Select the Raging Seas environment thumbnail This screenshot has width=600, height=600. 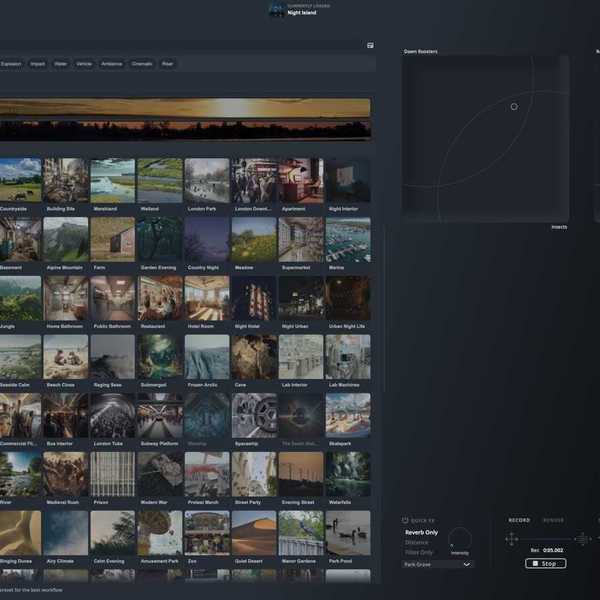(112, 357)
